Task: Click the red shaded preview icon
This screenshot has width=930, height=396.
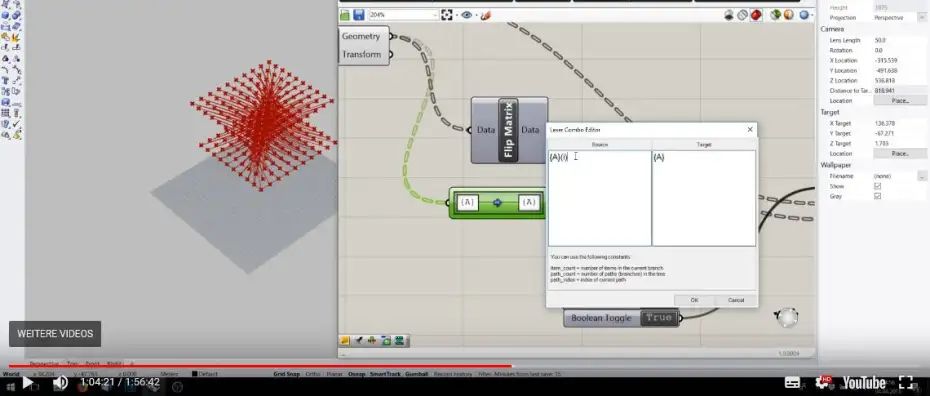Action: [756, 15]
